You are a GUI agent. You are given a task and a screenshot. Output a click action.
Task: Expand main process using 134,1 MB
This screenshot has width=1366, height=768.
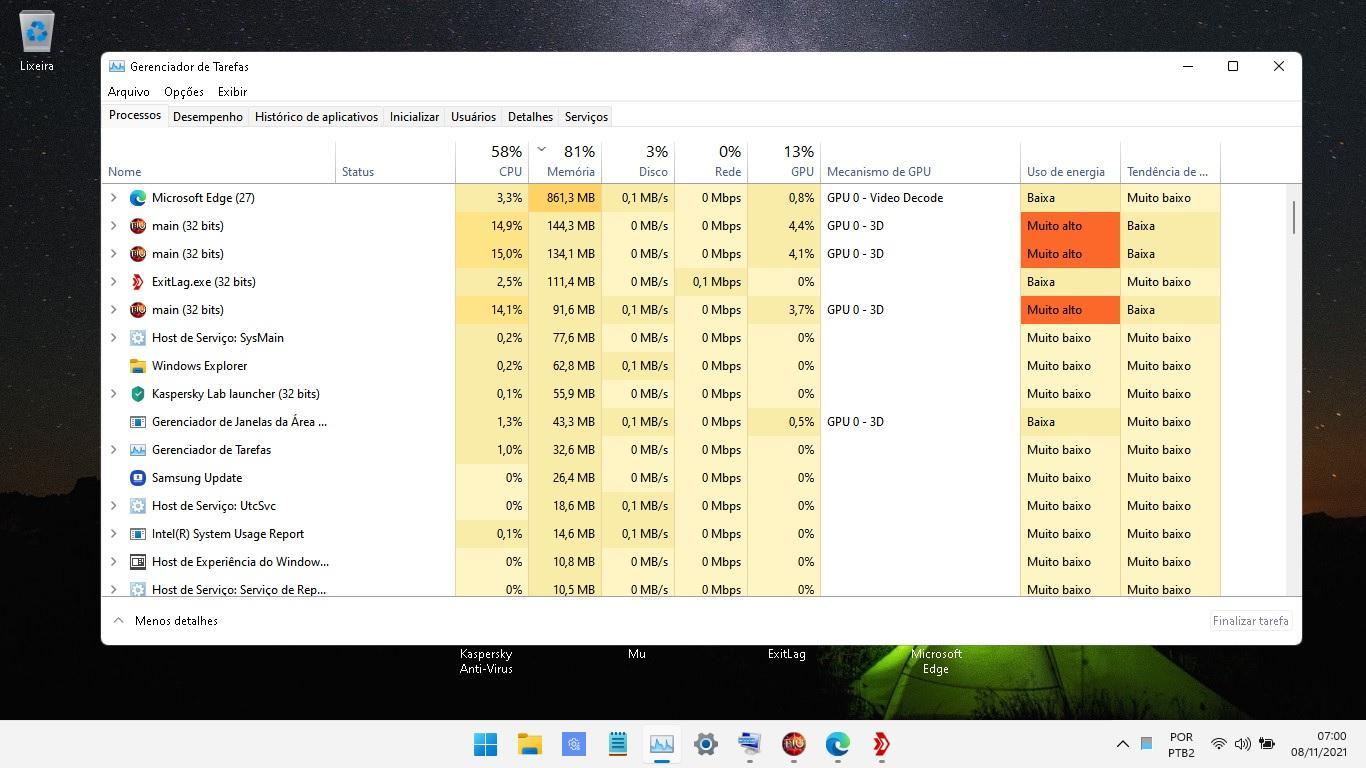tap(114, 254)
